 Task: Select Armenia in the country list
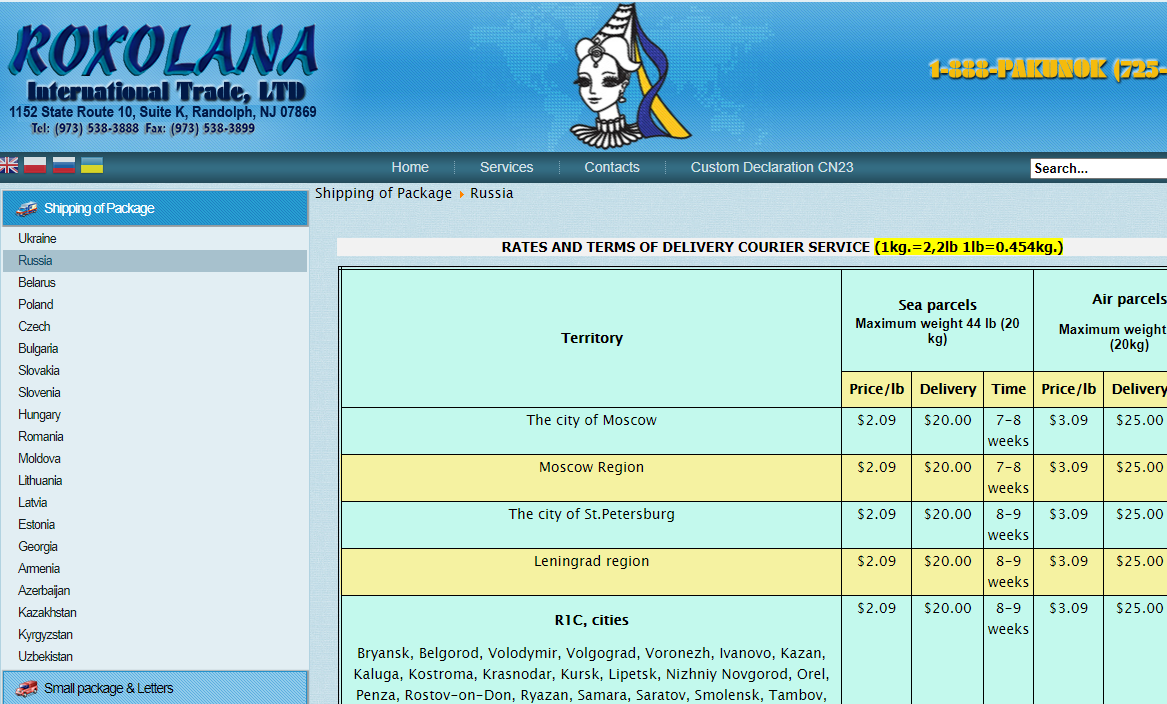coord(39,569)
